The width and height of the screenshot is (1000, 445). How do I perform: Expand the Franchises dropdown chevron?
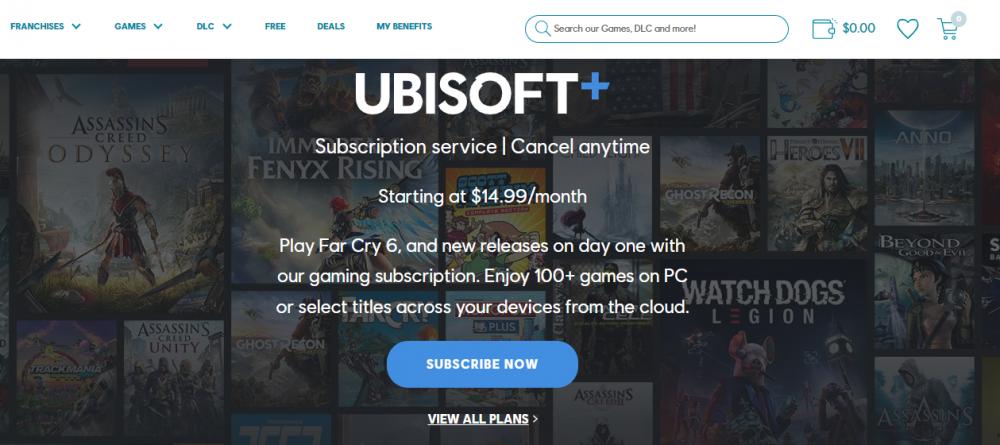point(77,26)
